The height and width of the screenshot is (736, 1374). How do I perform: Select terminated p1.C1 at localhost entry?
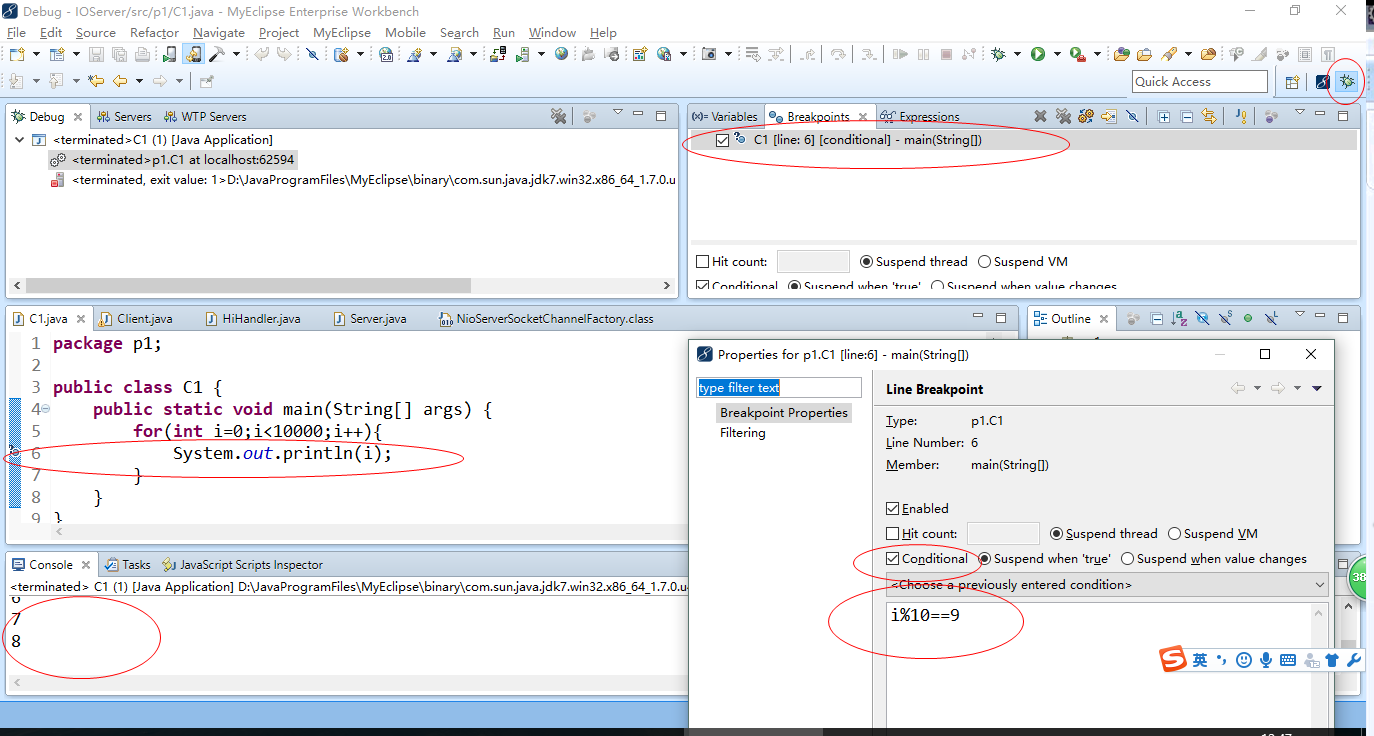173,160
